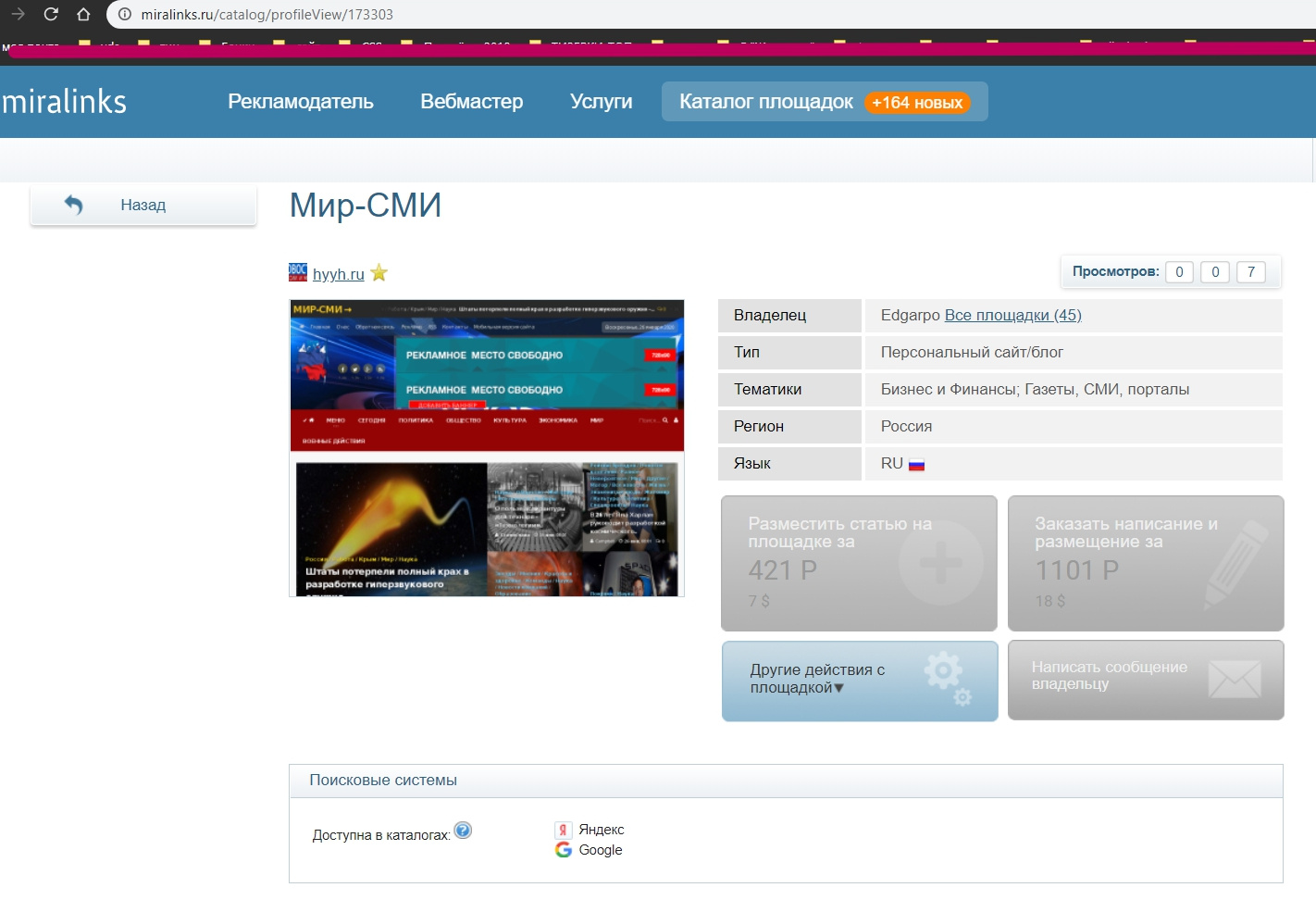Open the Услуги menu
1316x900 pixels.
click(602, 102)
